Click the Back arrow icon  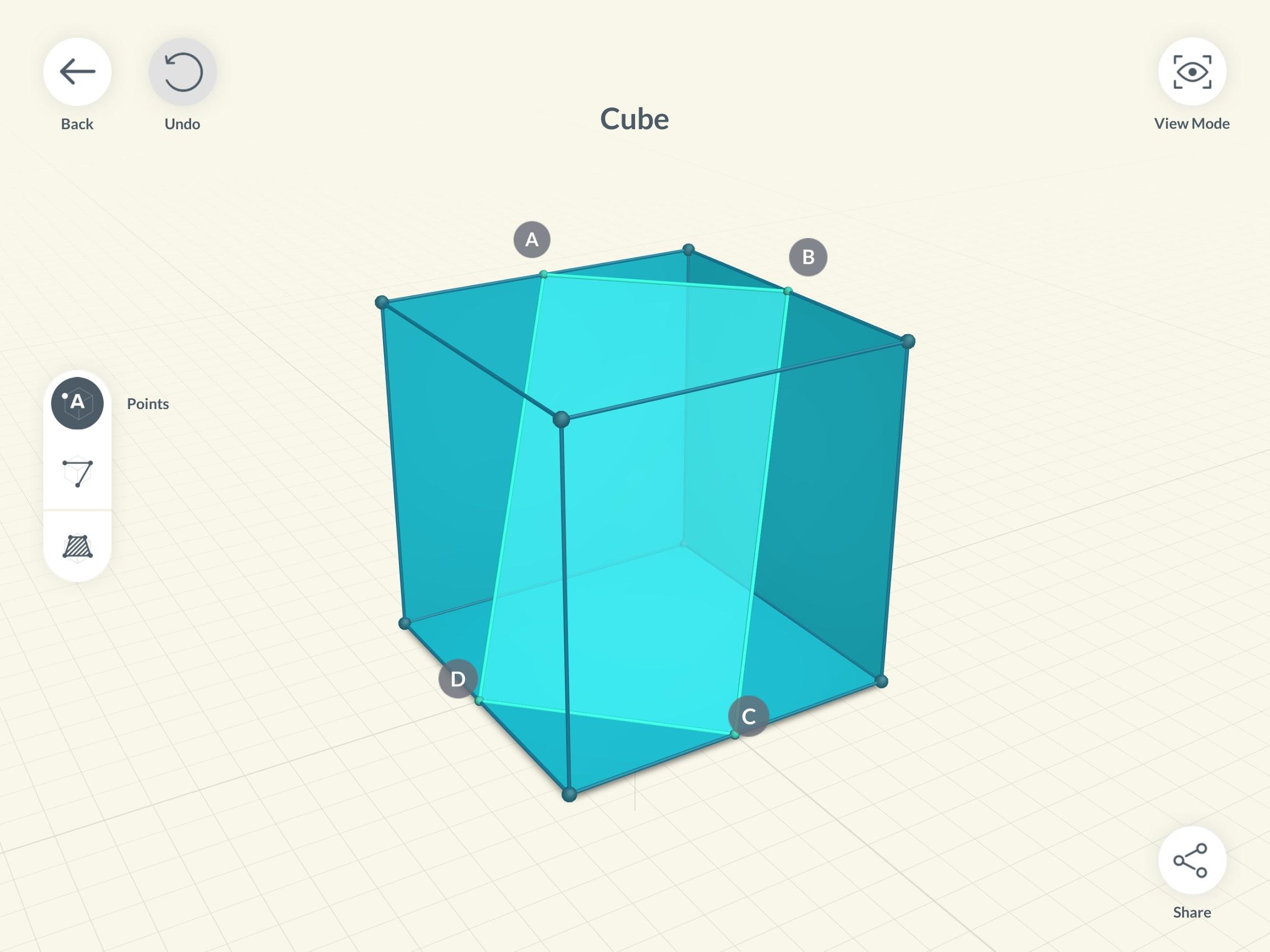77,72
